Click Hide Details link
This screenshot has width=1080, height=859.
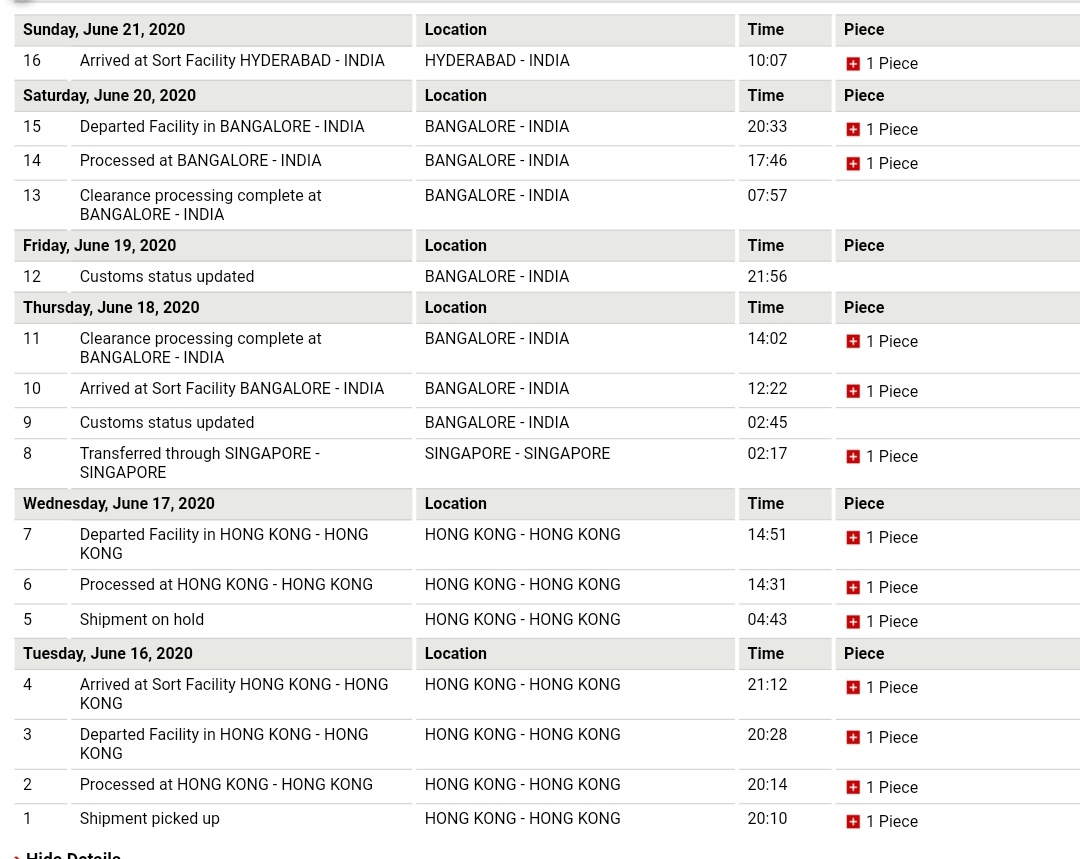point(73,854)
